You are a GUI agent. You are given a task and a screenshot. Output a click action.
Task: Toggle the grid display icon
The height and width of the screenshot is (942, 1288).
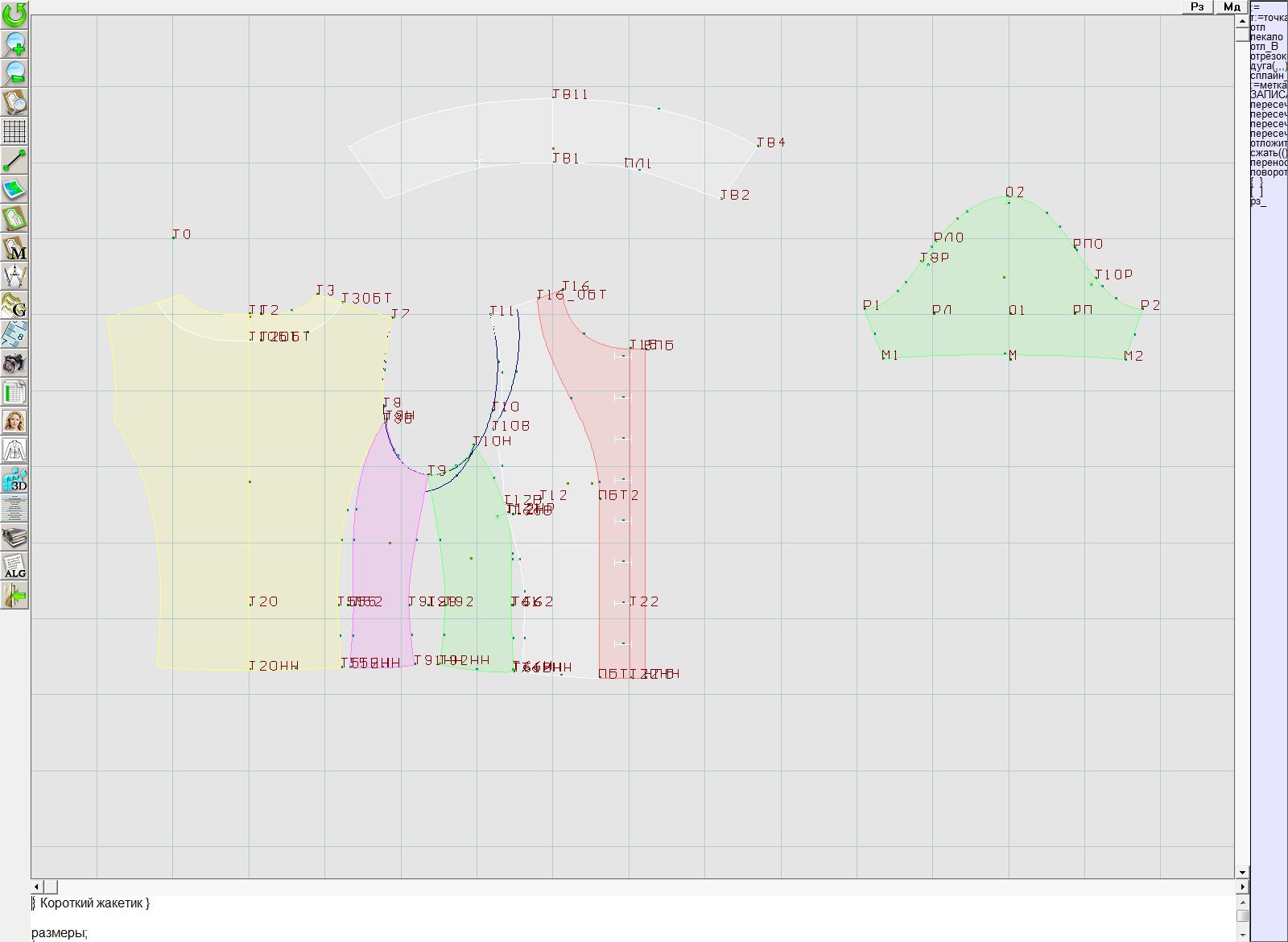pos(14,131)
